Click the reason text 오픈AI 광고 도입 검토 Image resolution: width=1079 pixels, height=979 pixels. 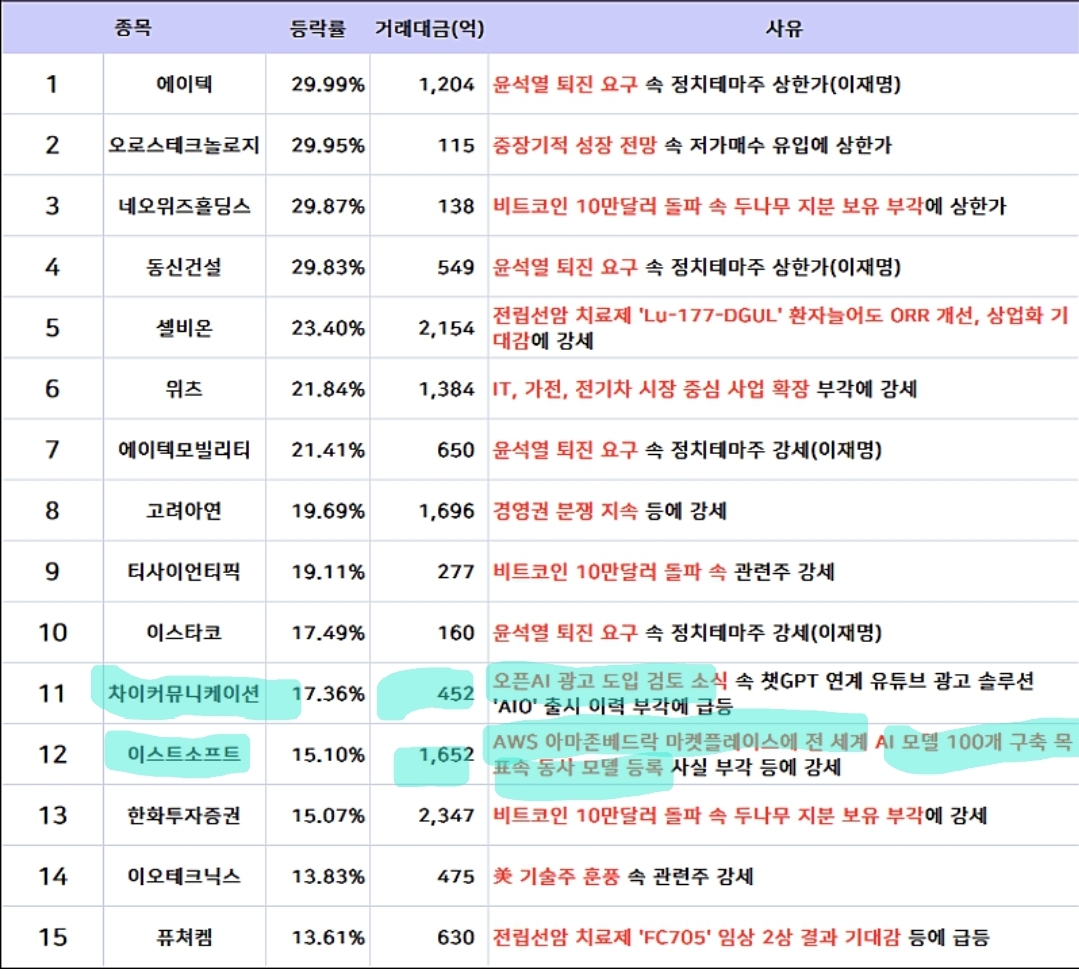coord(763,693)
